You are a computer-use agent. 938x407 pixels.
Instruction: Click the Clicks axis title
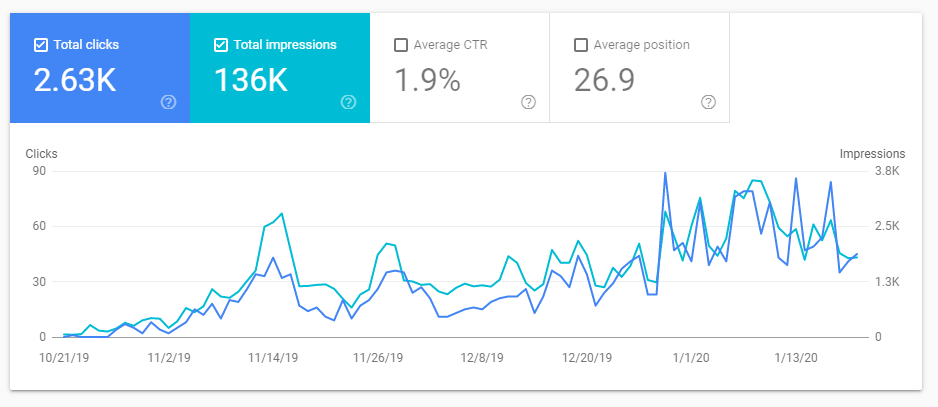[41, 154]
